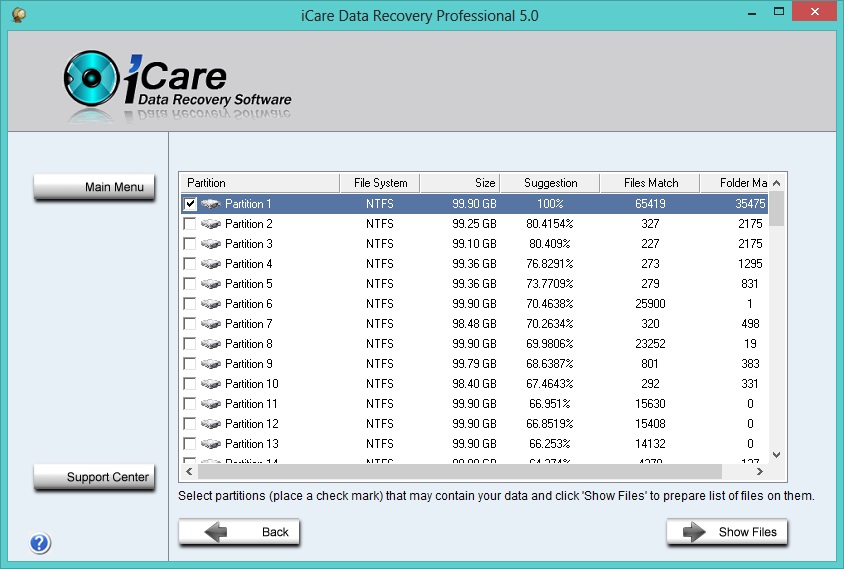844x569 pixels.
Task: Click Show Files to list files
Action: point(727,532)
